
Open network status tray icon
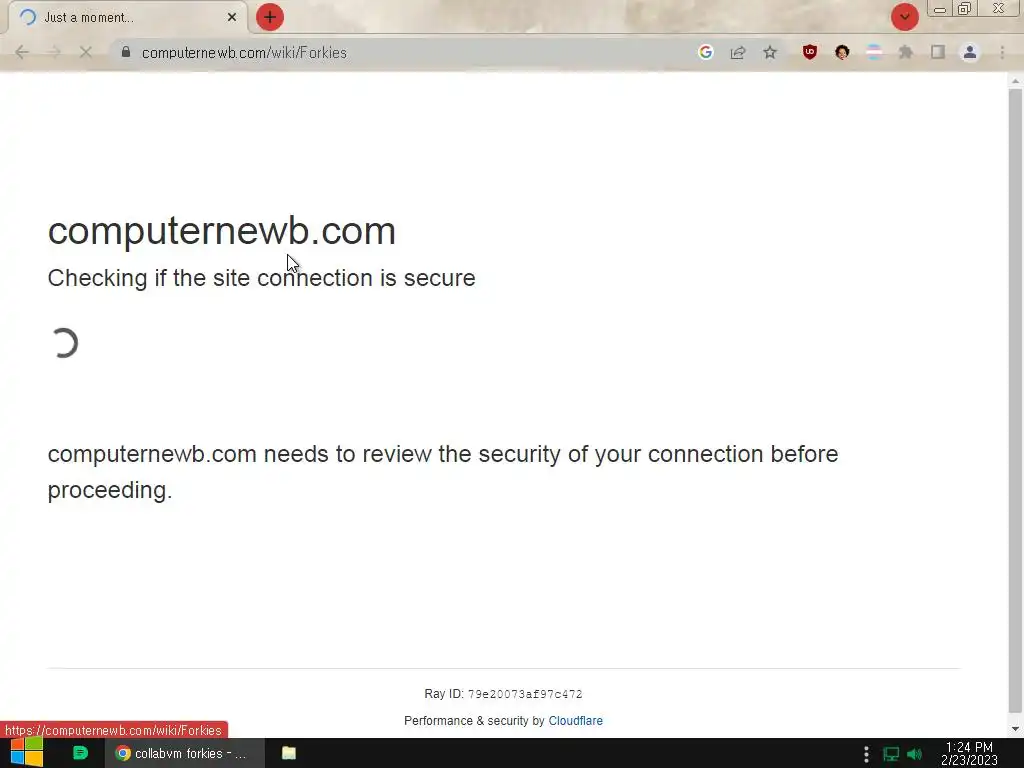[x=891, y=754]
